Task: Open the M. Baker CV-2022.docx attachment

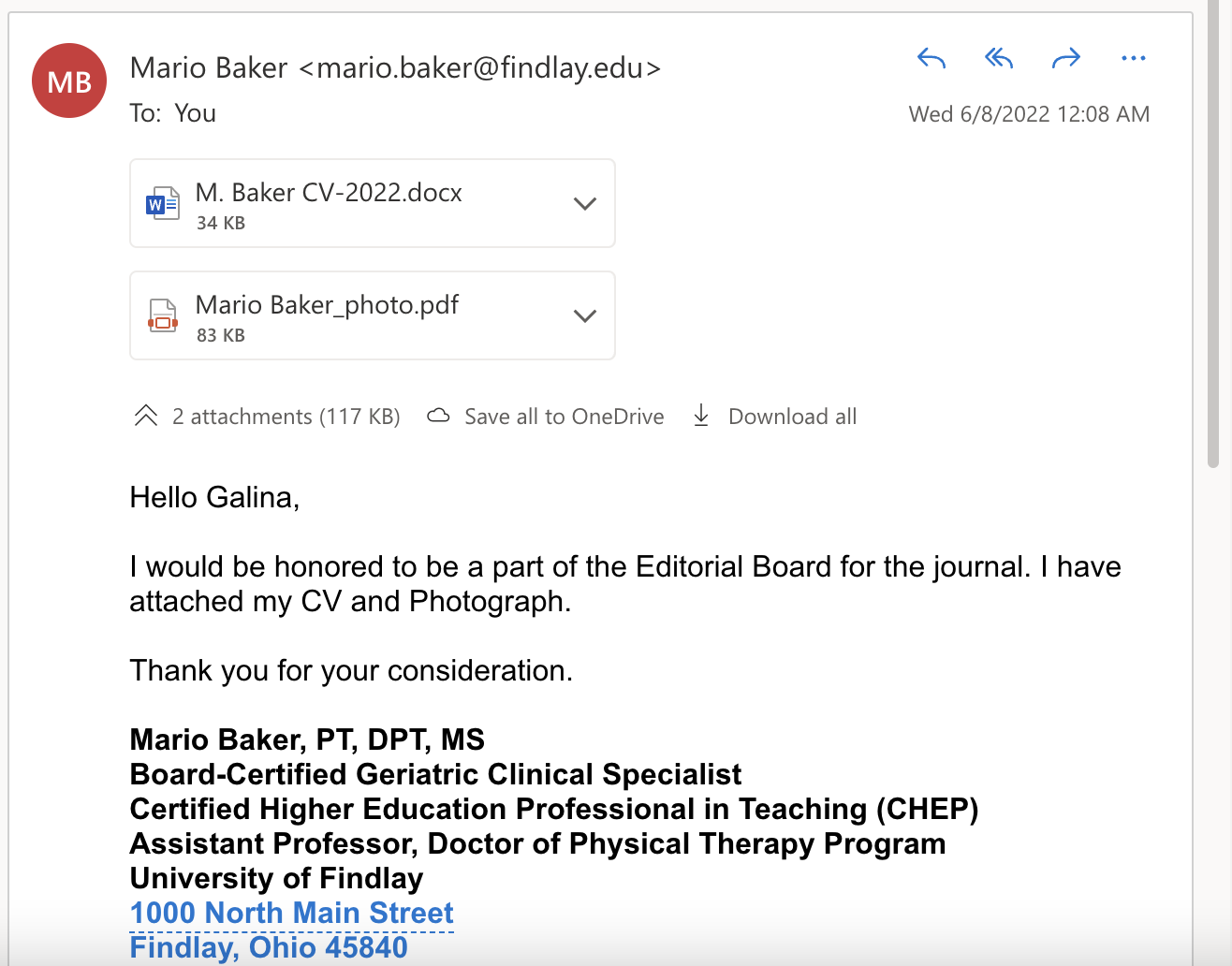Action: (x=329, y=194)
